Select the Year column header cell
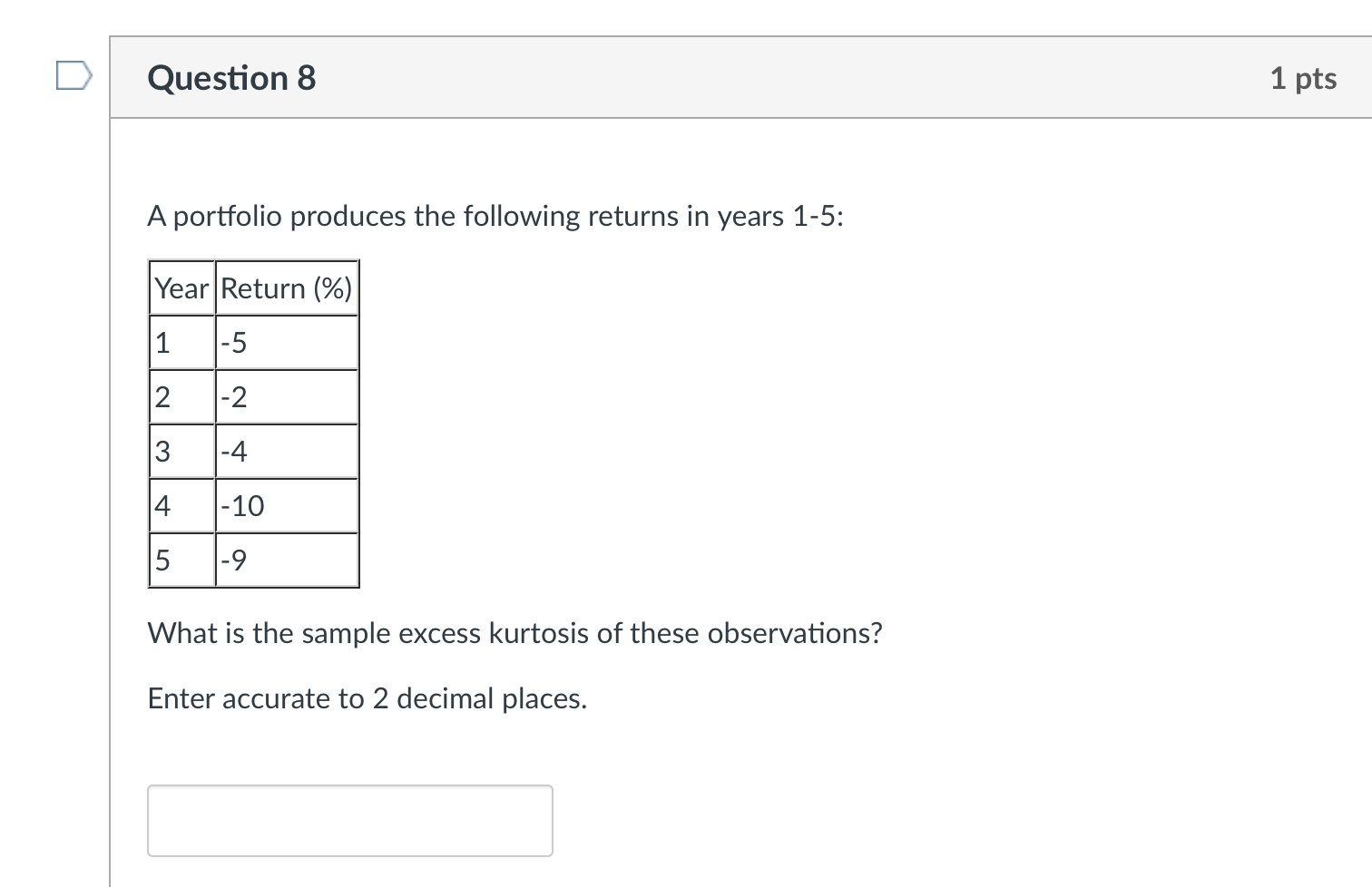 click(x=181, y=288)
